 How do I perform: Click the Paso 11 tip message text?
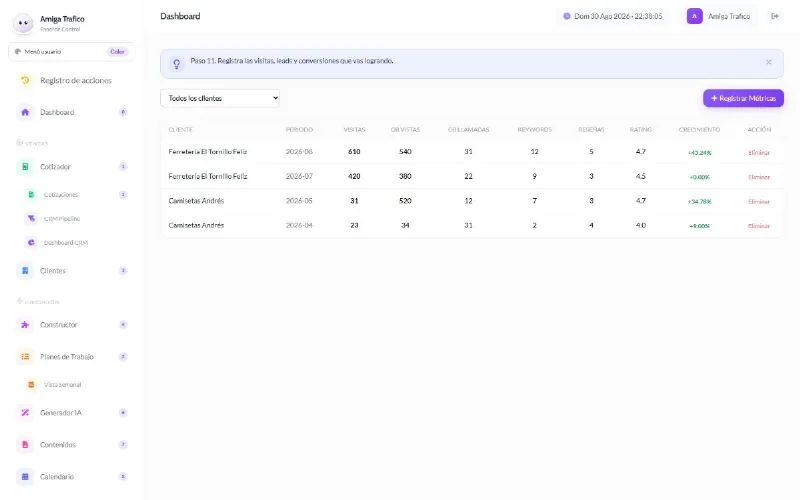(x=292, y=61)
